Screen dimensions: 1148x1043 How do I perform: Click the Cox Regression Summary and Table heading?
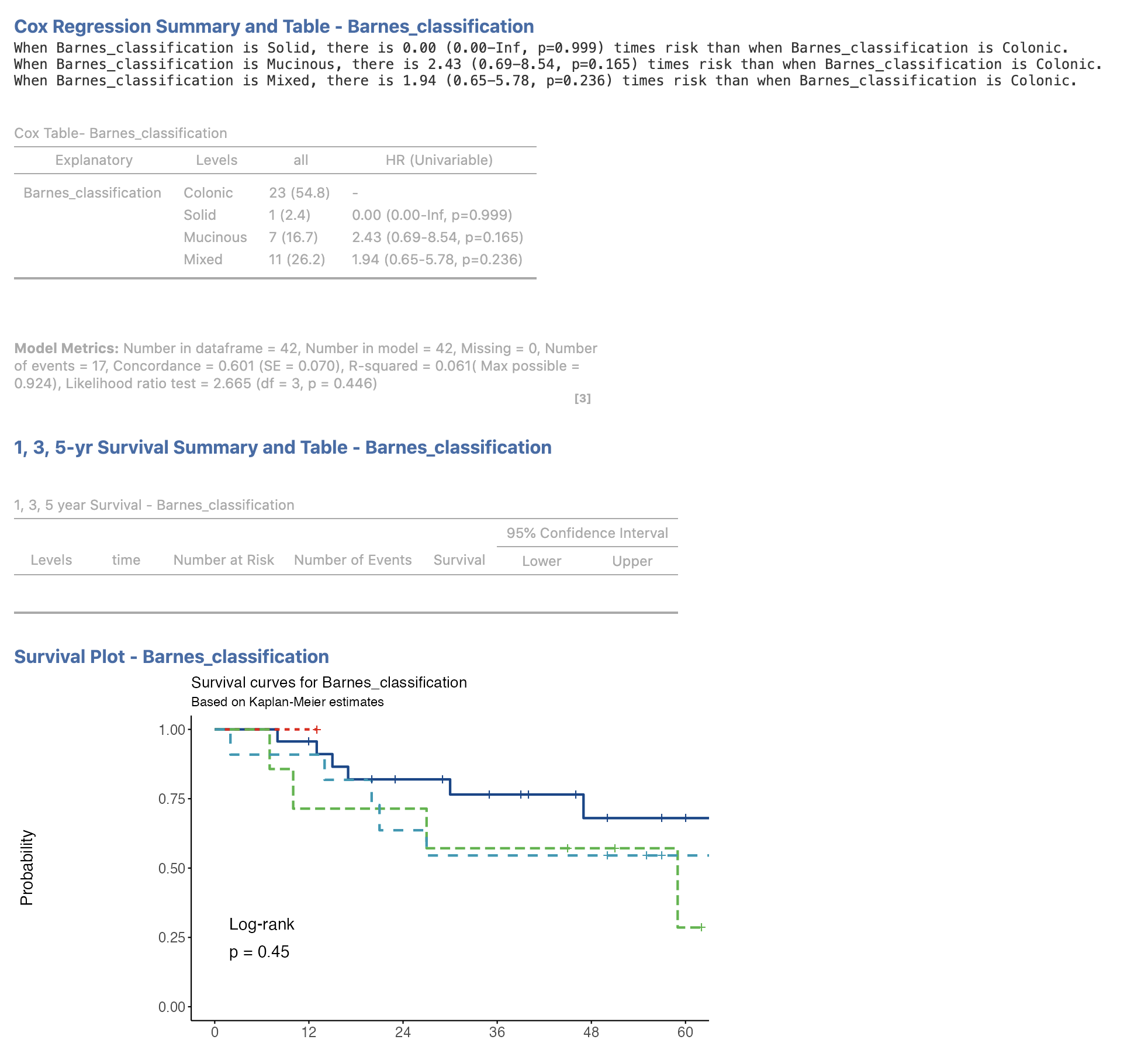pos(274,27)
